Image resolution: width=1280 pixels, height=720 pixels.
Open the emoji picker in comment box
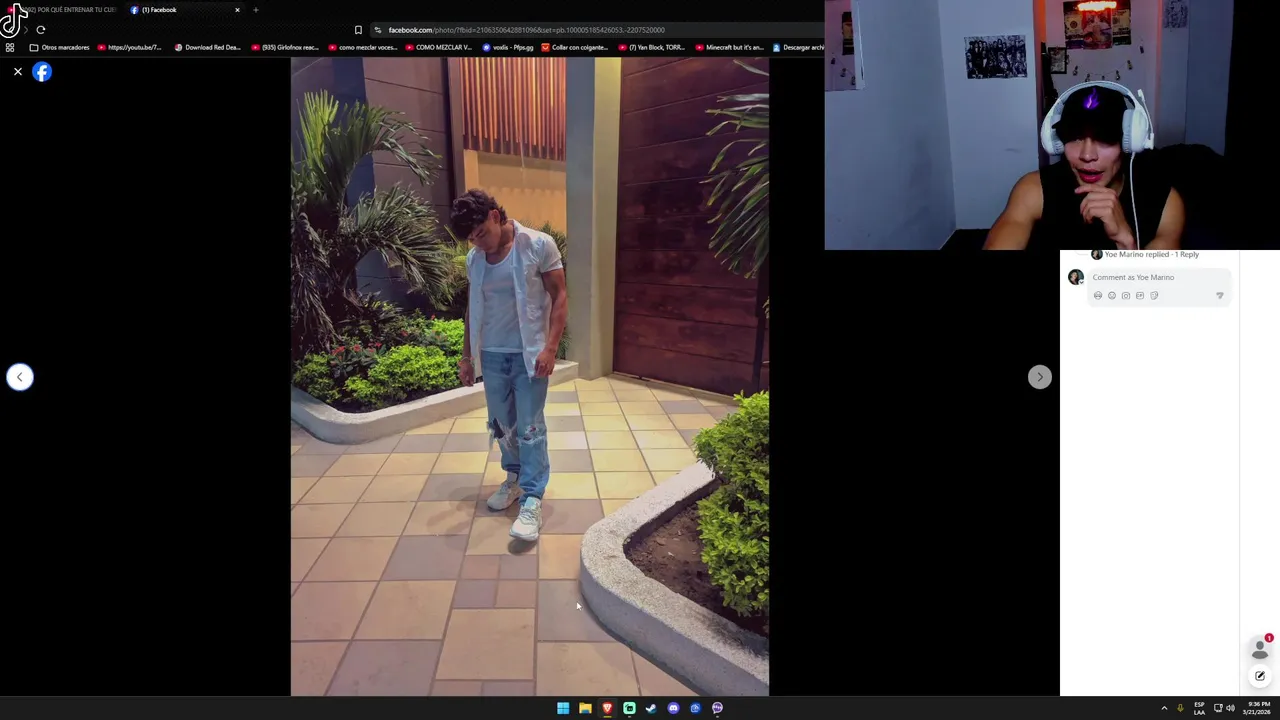click(x=1112, y=295)
